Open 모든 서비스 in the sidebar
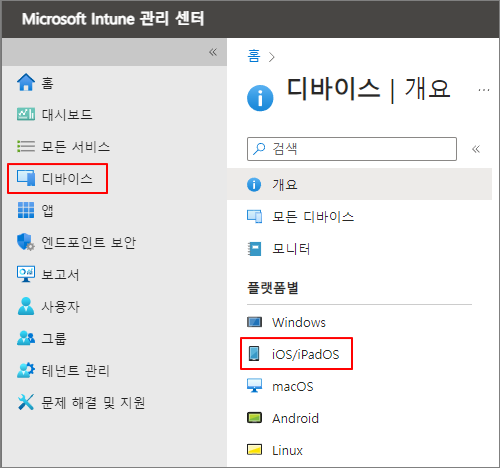The height and width of the screenshot is (468, 500). point(75,147)
